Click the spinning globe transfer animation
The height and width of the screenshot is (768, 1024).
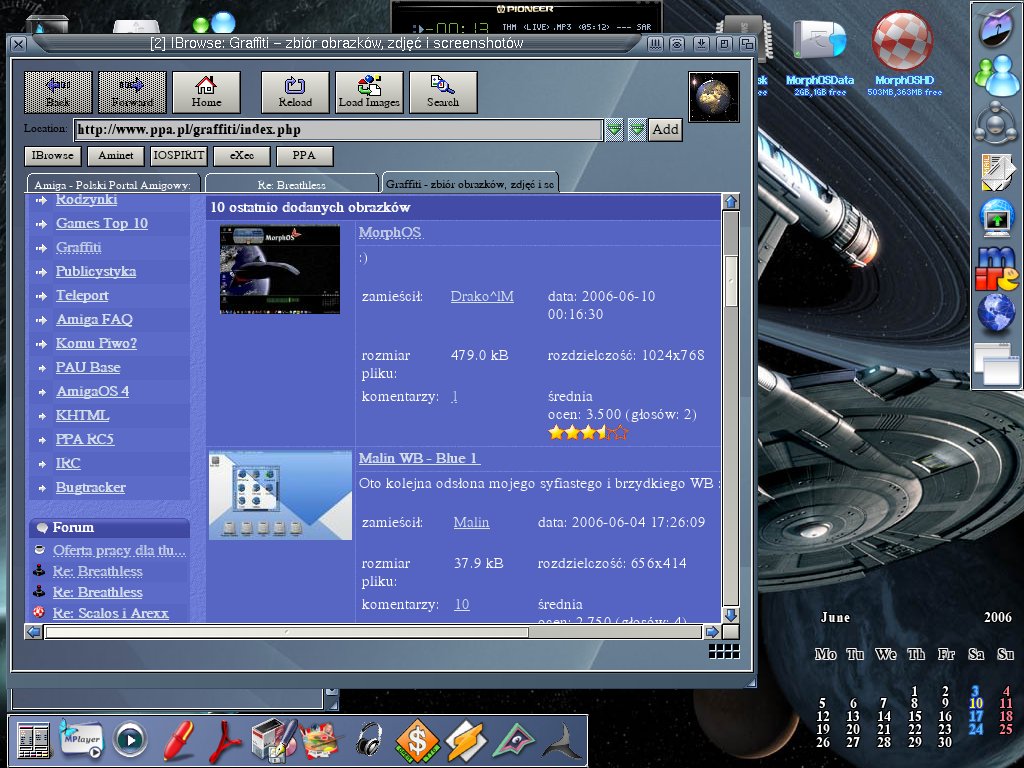pyautogui.click(x=714, y=97)
